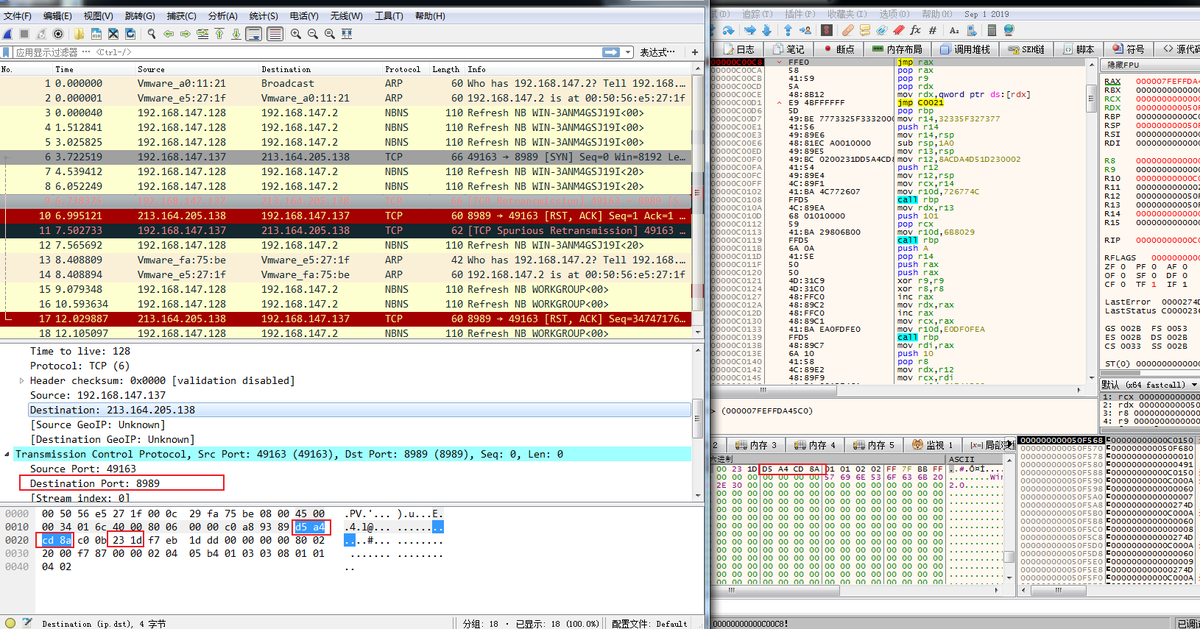1200x629 pixels.
Task: Open the 编辑(E) menu in Wireshark
Action: [58, 16]
